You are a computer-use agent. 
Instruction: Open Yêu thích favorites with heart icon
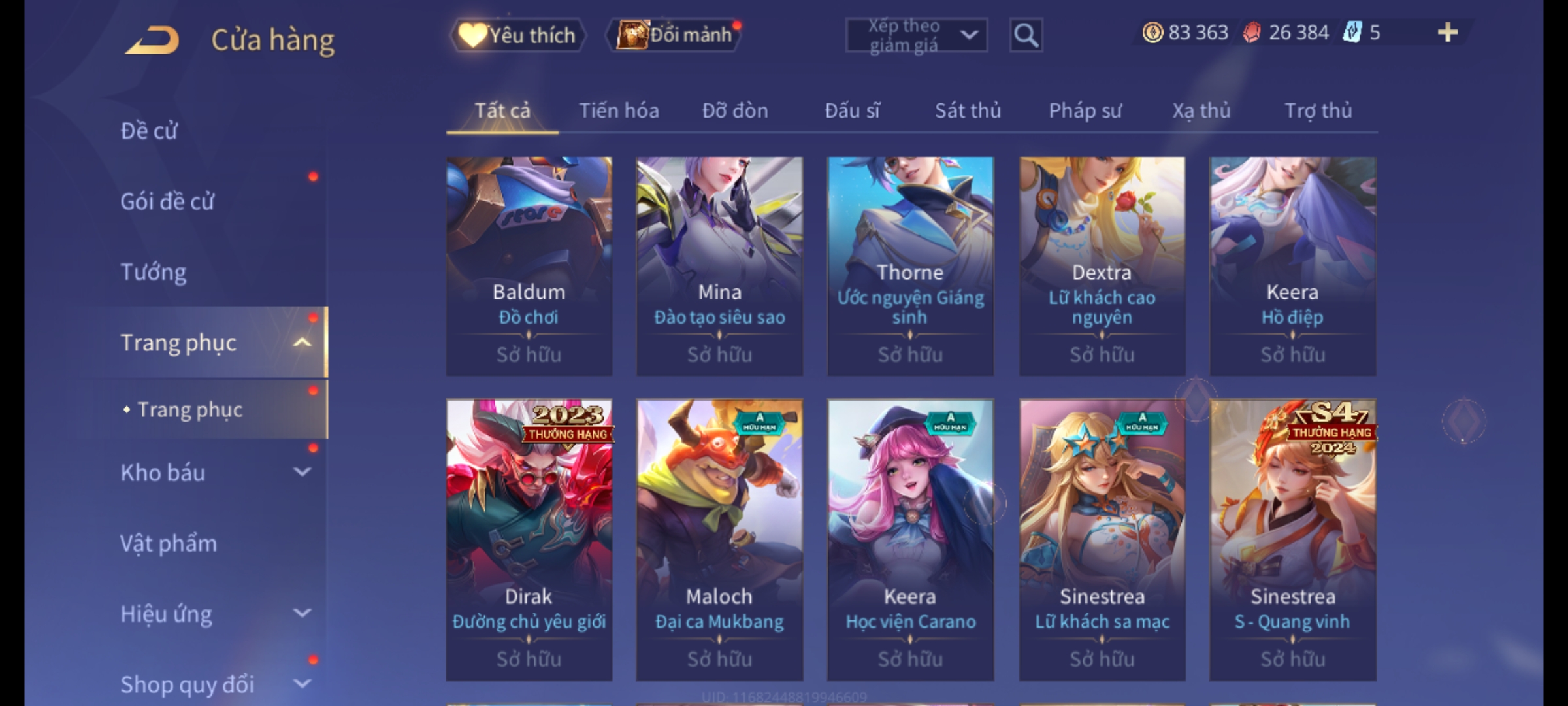click(517, 35)
